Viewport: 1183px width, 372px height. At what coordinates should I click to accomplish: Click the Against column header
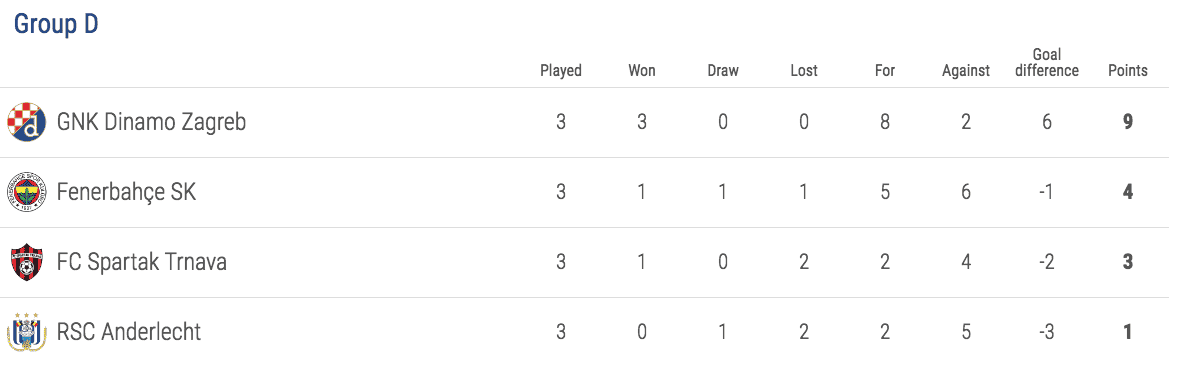click(x=966, y=71)
